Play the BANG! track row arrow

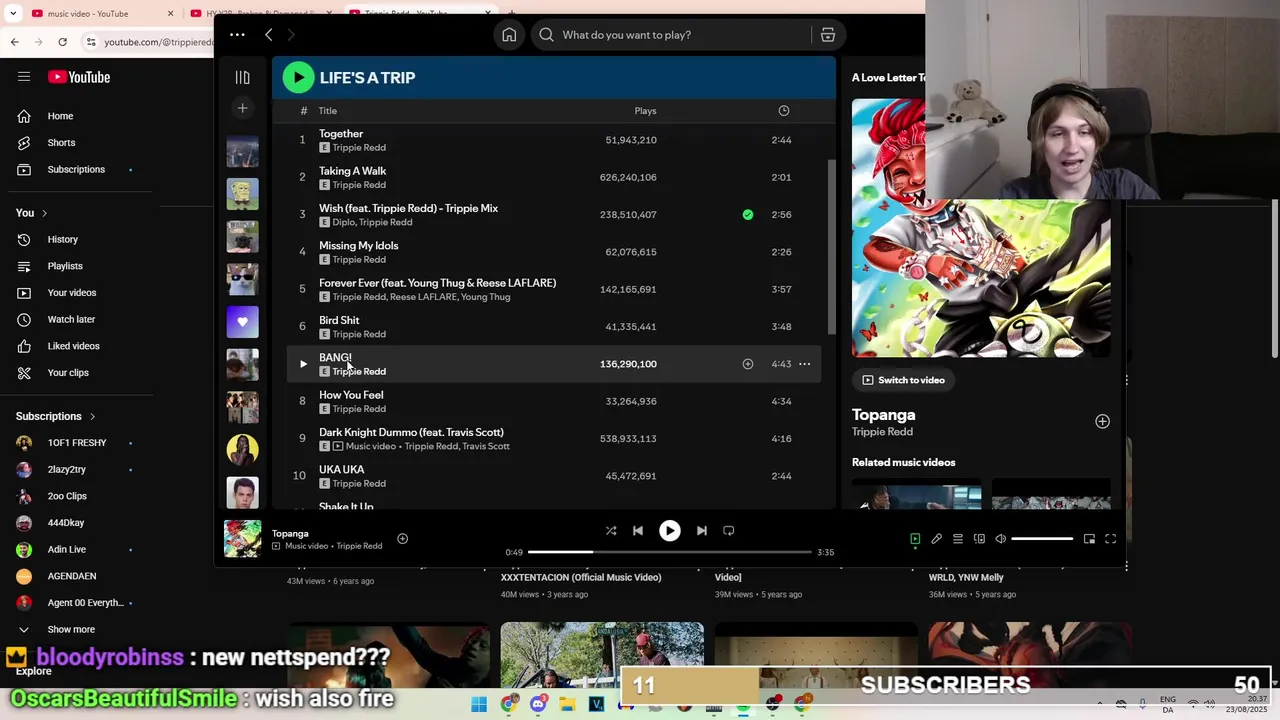click(303, 364)
